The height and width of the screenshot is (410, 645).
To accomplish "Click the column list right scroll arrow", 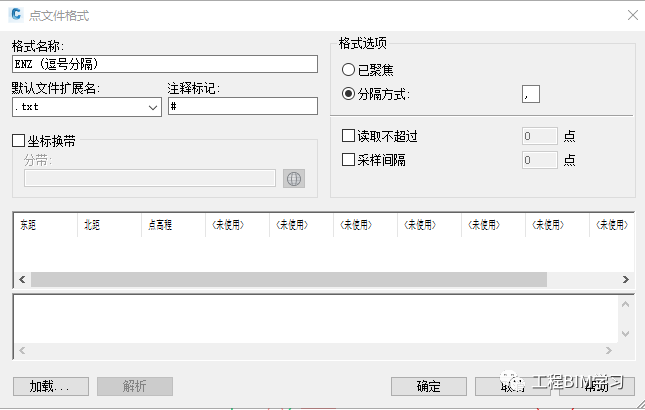I will 626,280.
